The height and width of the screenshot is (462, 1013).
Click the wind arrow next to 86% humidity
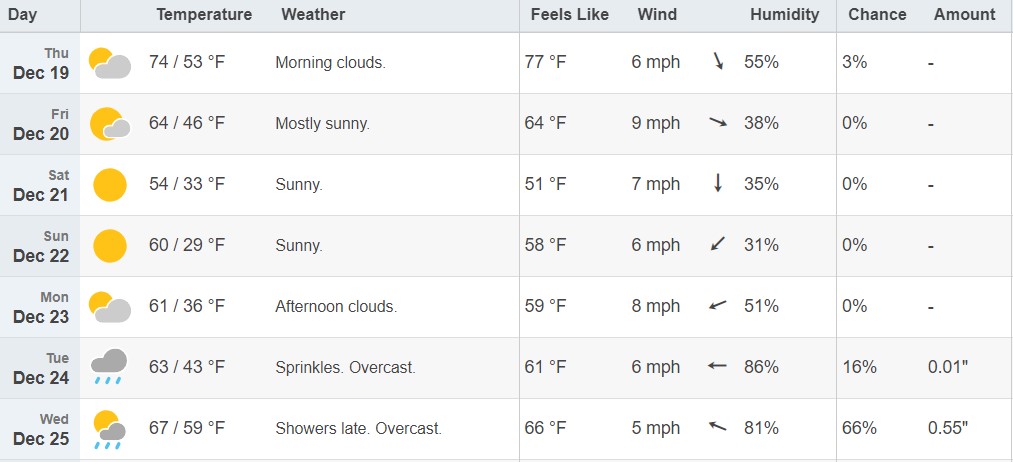pos(717,366)
